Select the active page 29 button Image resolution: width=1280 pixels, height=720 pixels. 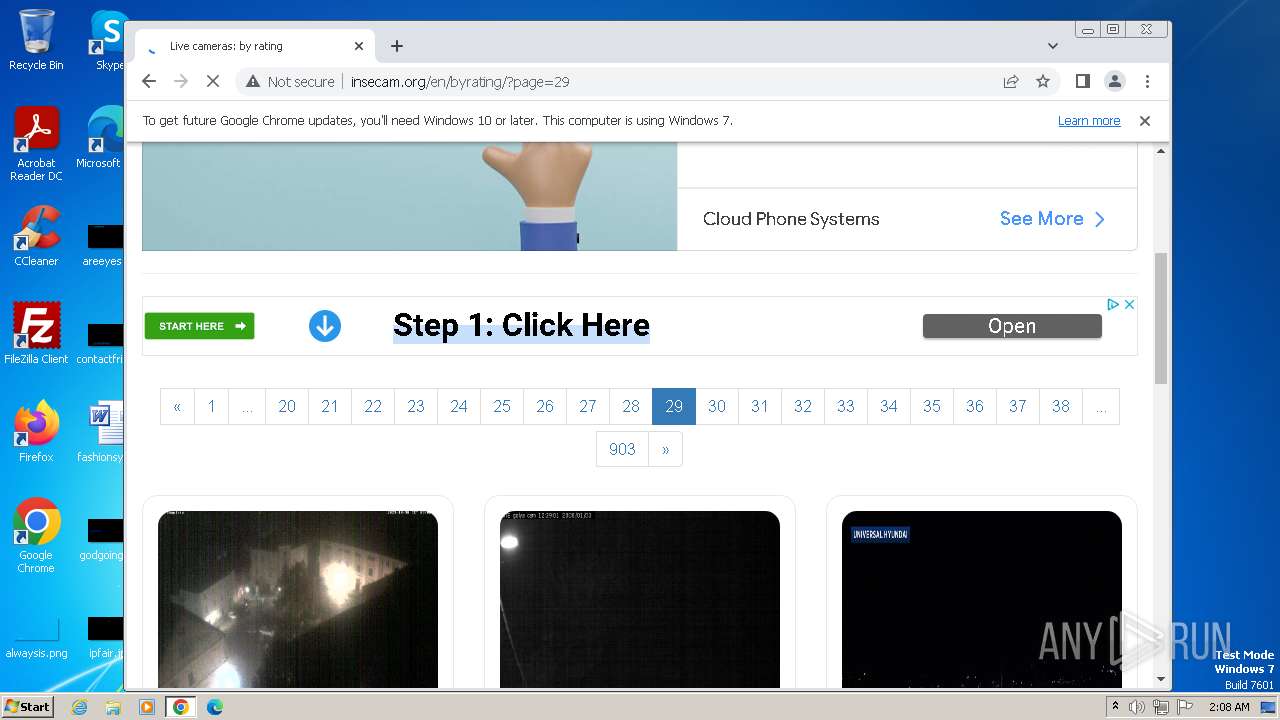click(674, 406)
